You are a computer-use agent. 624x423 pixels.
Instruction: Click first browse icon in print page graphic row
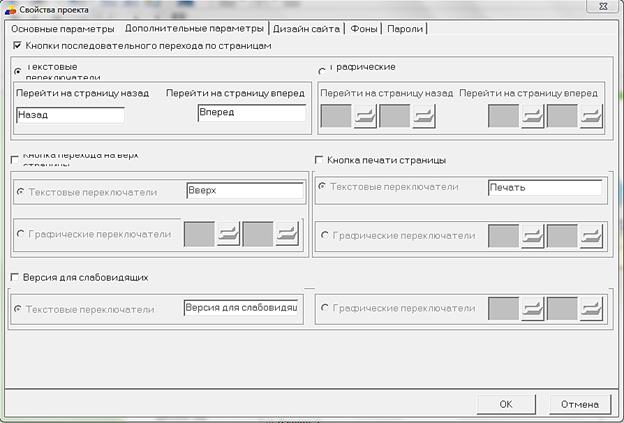(532, 236)
